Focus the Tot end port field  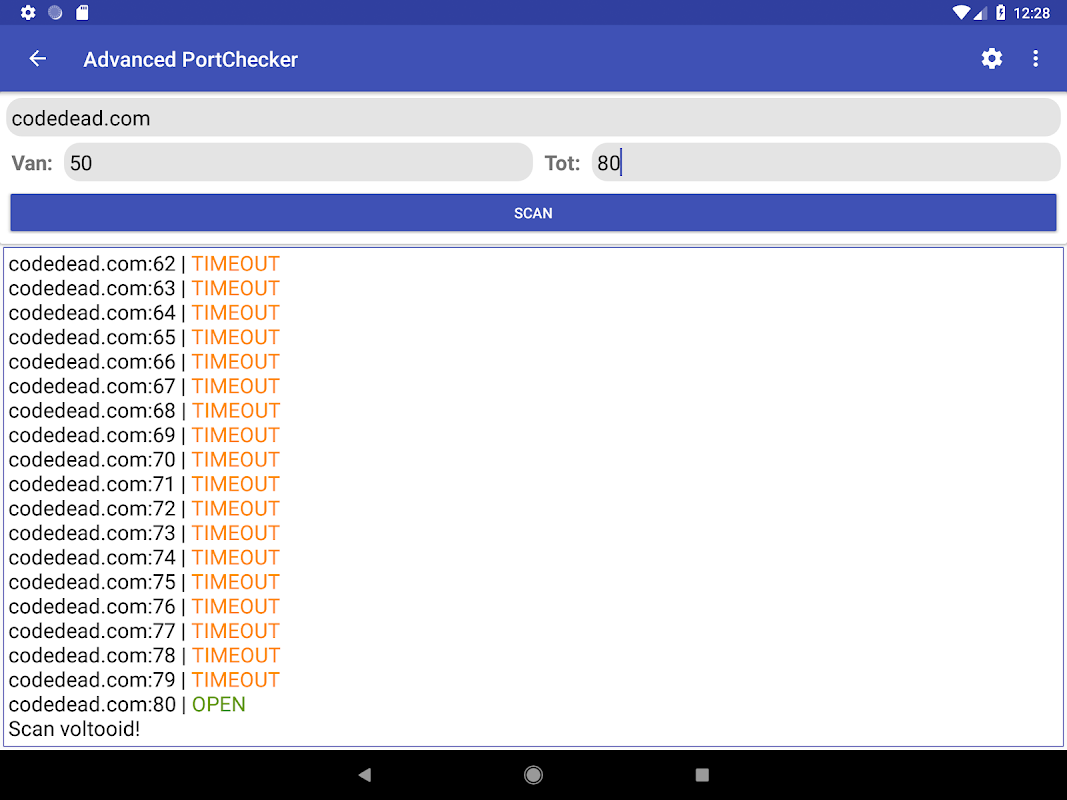coord(826,163)
